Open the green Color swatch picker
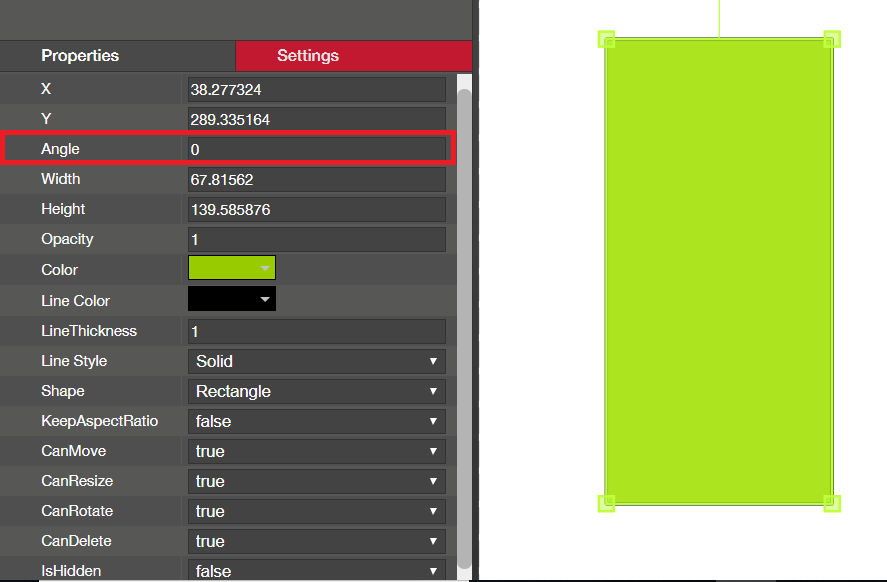Image resolution: width=887 pixels, height=582 pixels. [x=232, y=268]
